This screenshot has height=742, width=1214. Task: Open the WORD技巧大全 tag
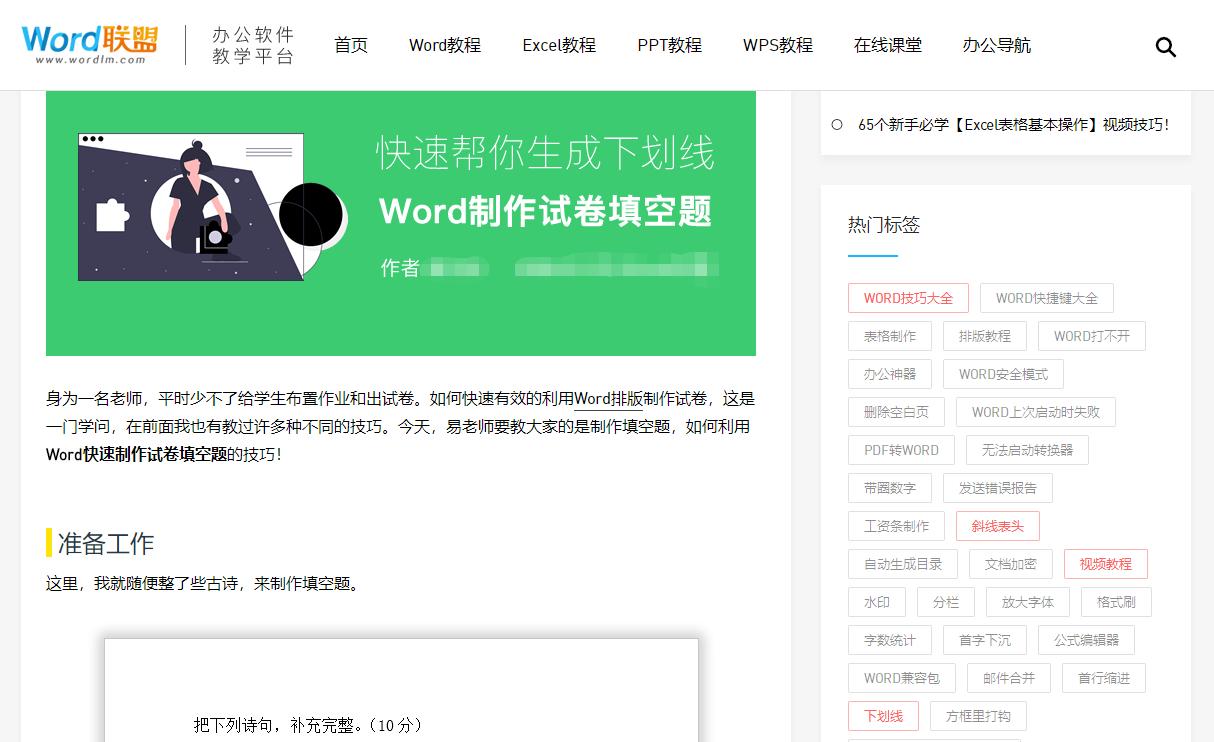click(x=908, y=298)
